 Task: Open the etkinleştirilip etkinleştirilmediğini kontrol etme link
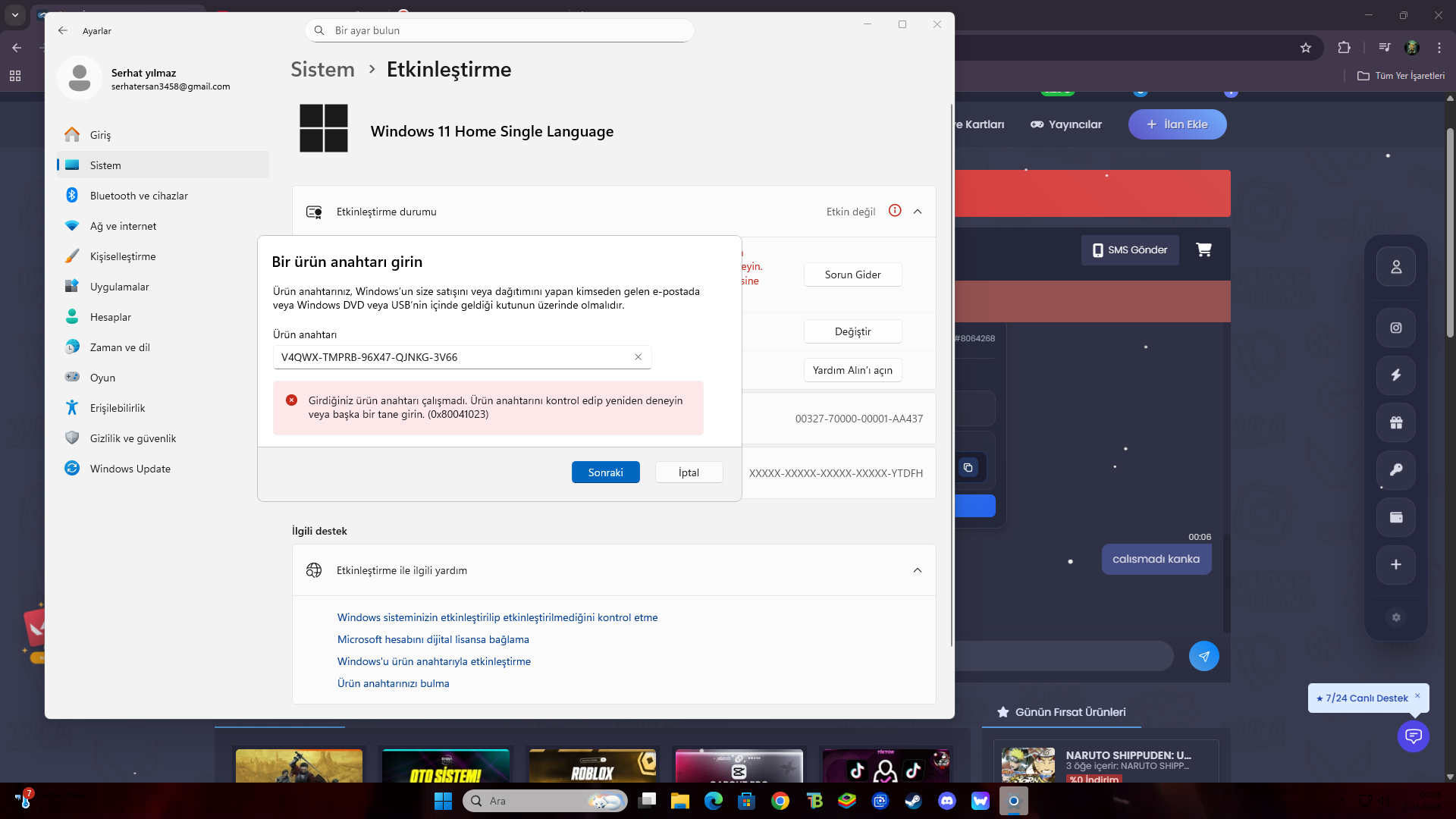[497, 617]
